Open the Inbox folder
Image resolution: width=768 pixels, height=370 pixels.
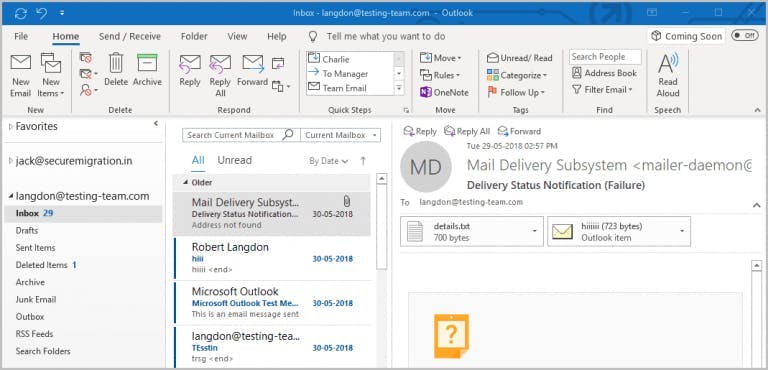[x=83, y=214]
